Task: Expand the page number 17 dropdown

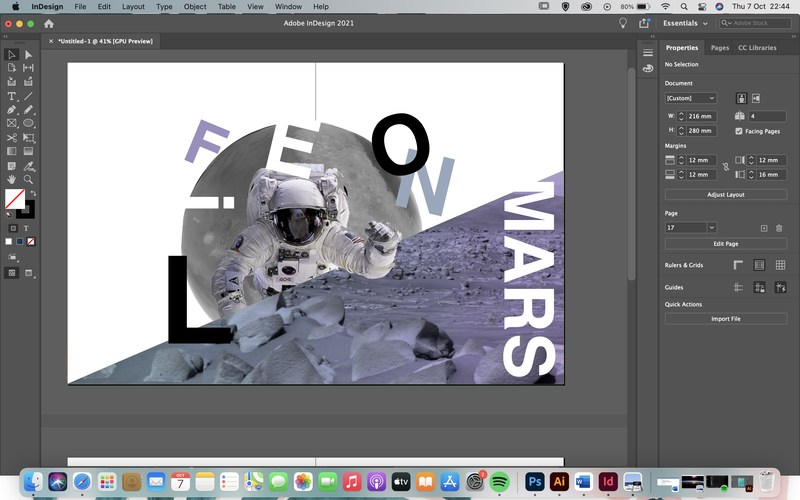Action: (x=711, y=228)
